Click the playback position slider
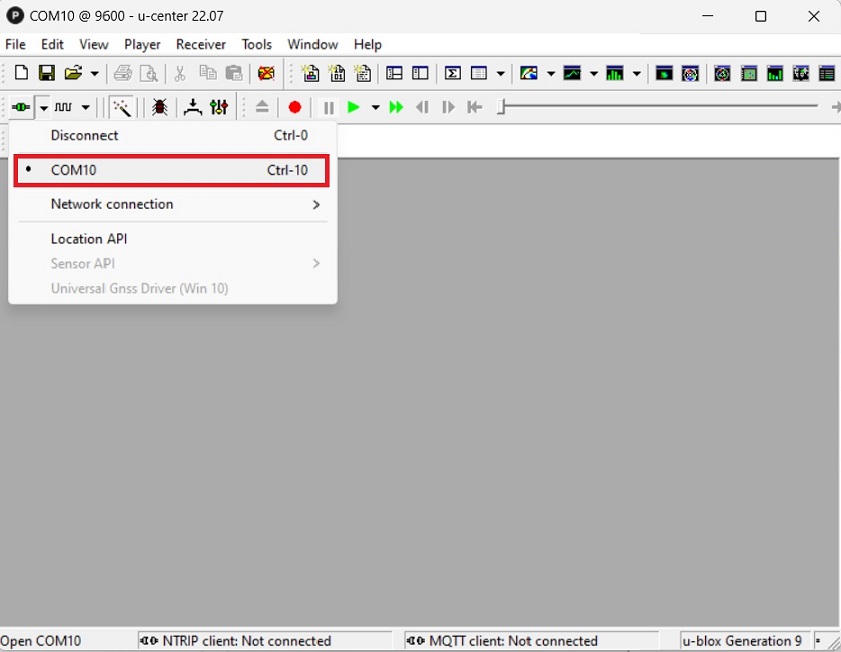 (660, 107)
